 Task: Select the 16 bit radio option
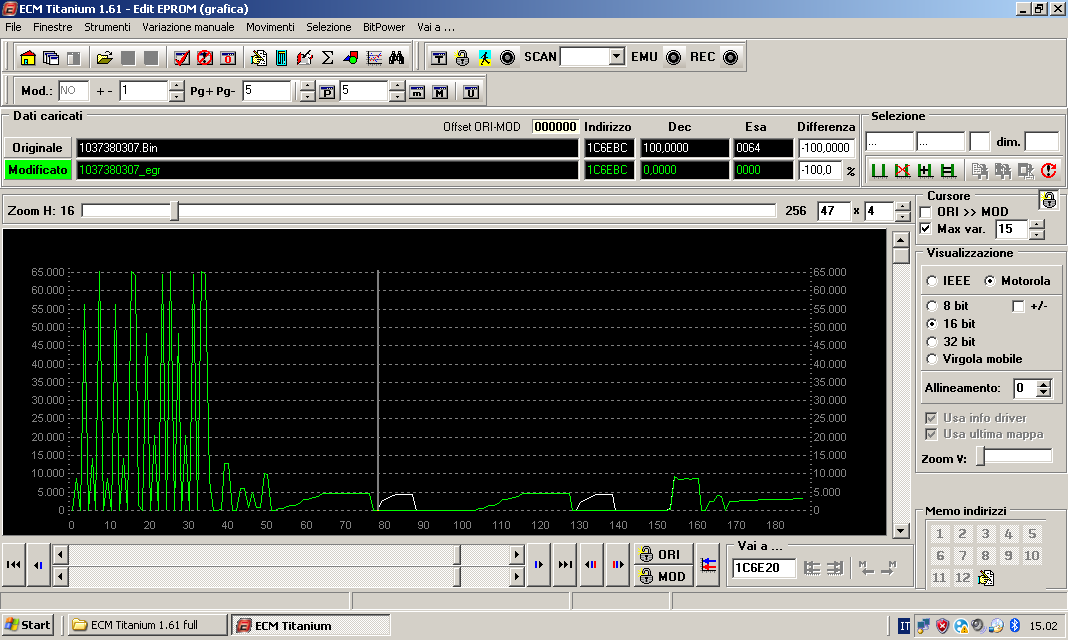932,324
